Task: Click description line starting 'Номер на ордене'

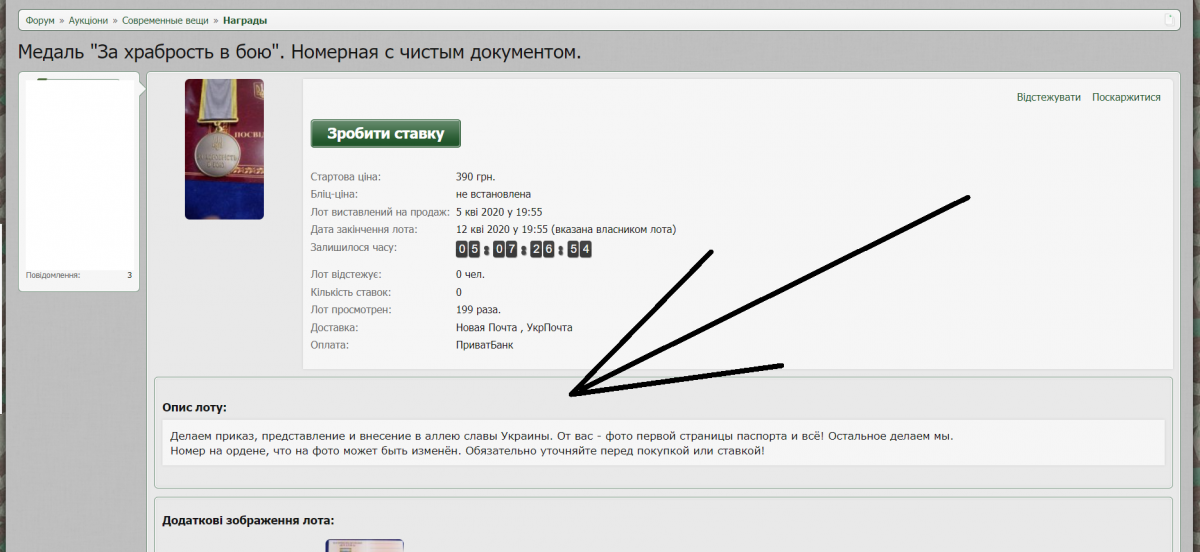Action: point(467,451)
